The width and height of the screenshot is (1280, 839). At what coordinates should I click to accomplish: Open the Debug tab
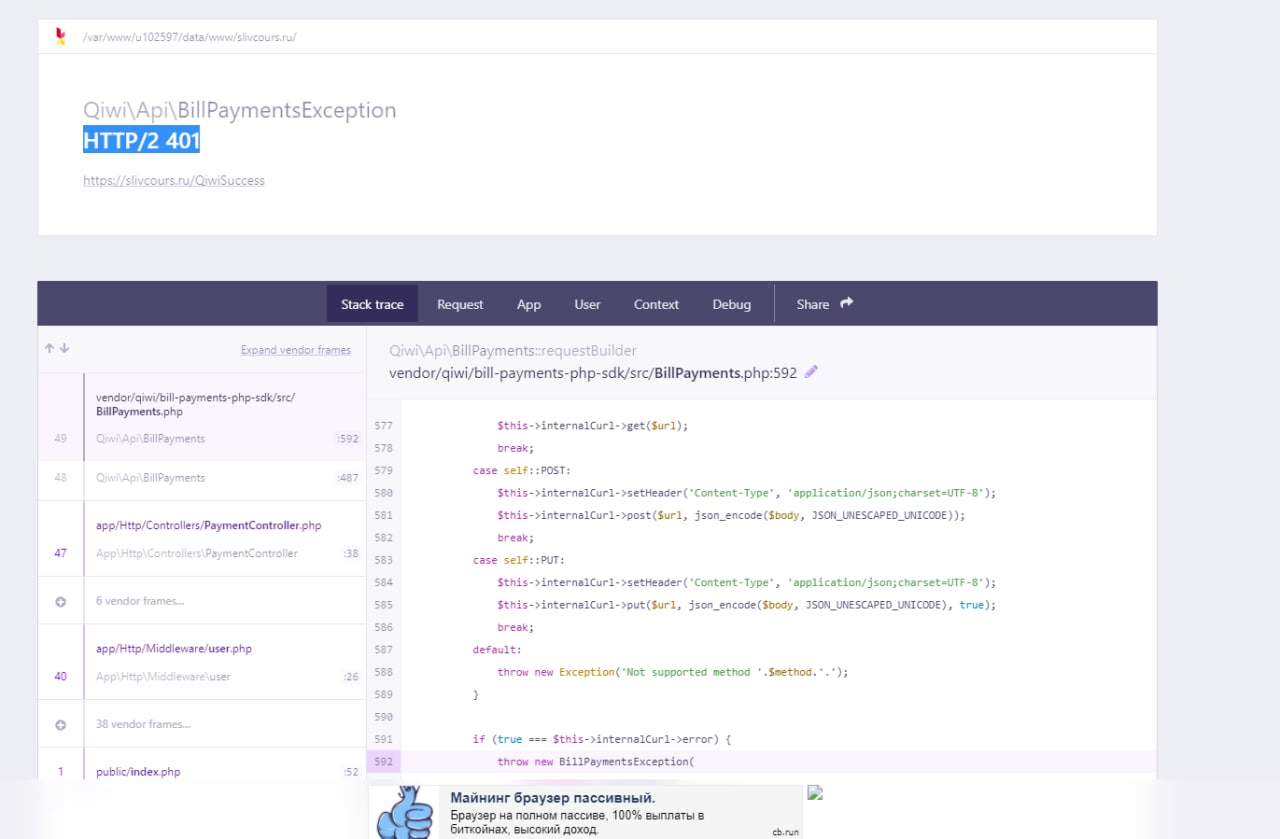[731, 304]
